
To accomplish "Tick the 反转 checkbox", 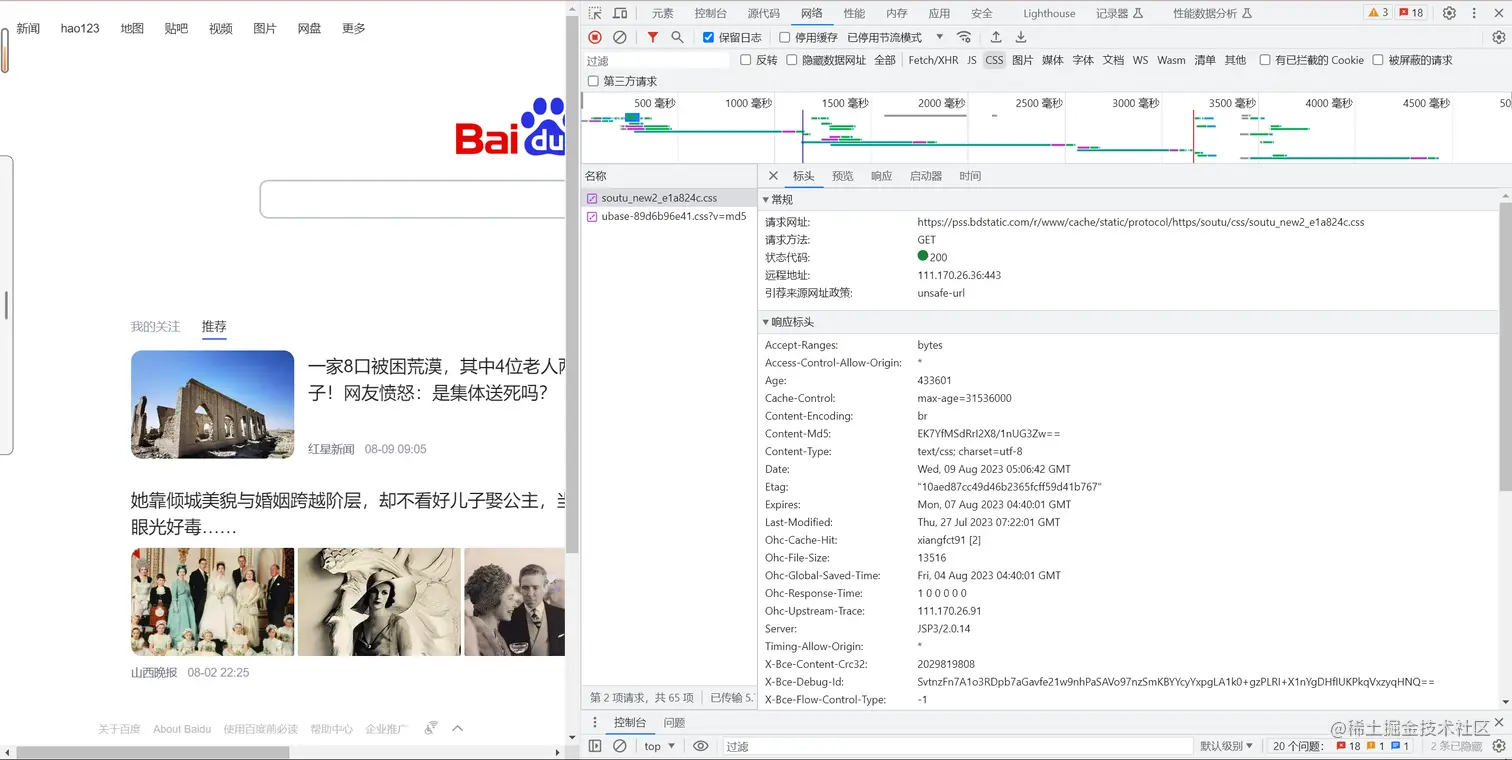I will click(746, 60).
